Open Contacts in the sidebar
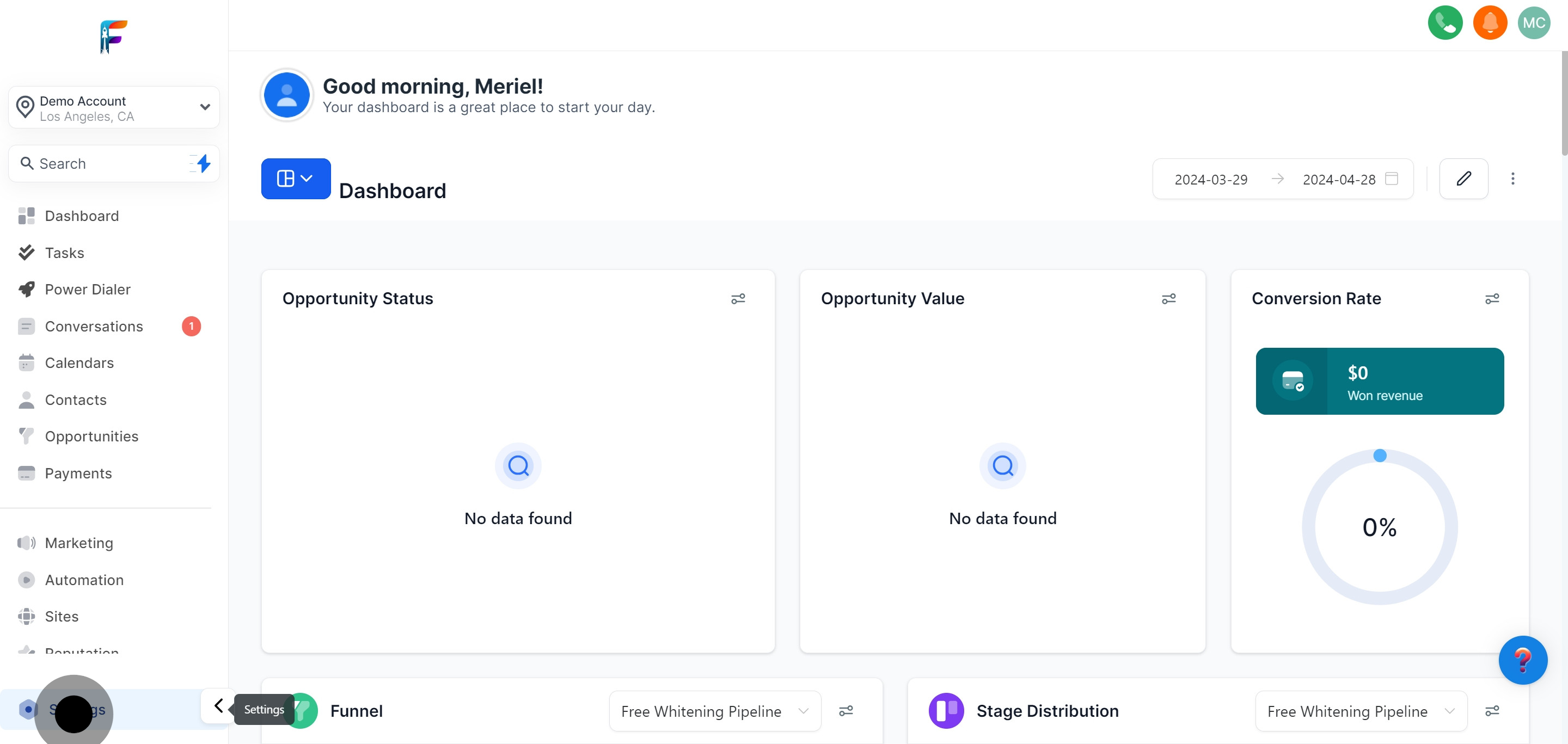1568x744 pixels. tap(76, 399)
